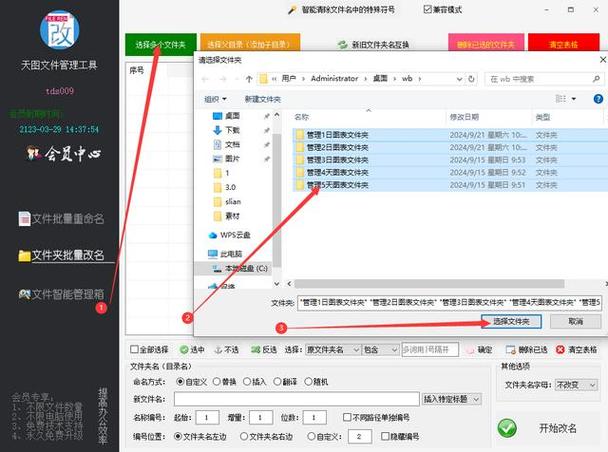Click 删除已选的文件夹 pink button

click(x=486, y=44)
